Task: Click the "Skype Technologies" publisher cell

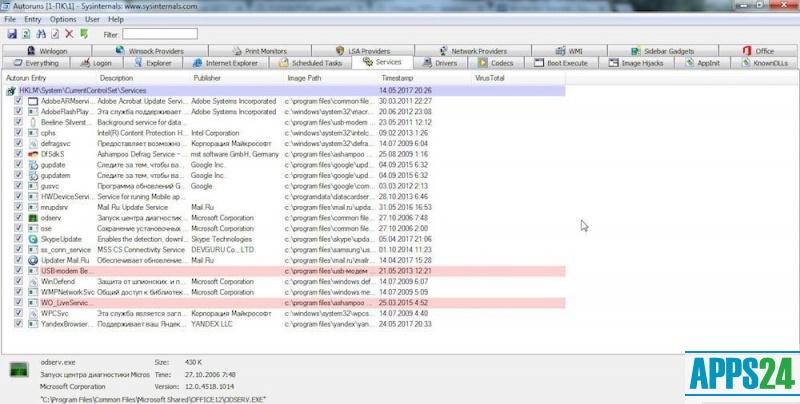Action: (221, 239)
